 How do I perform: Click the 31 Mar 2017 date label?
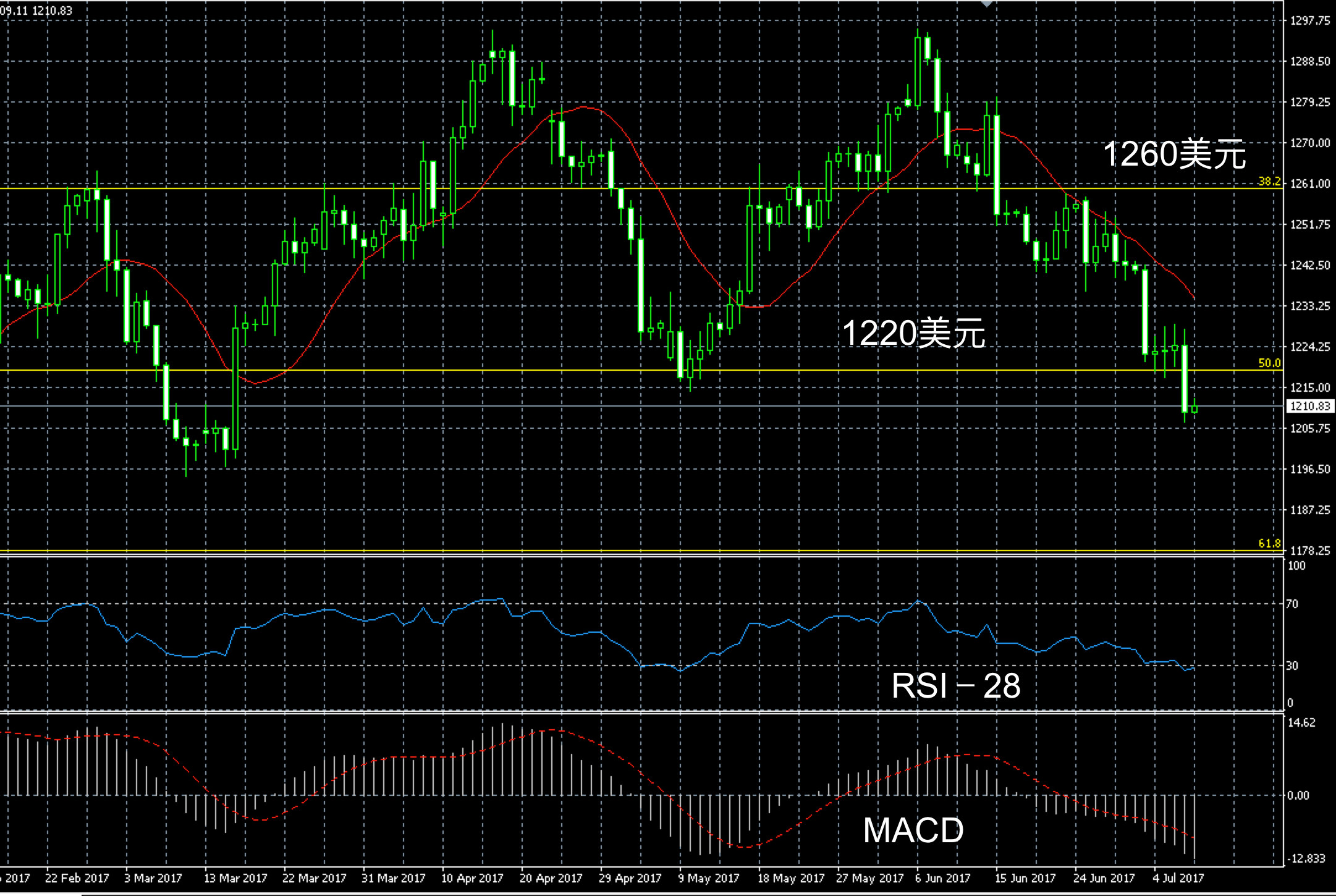(x=394, y=878)
